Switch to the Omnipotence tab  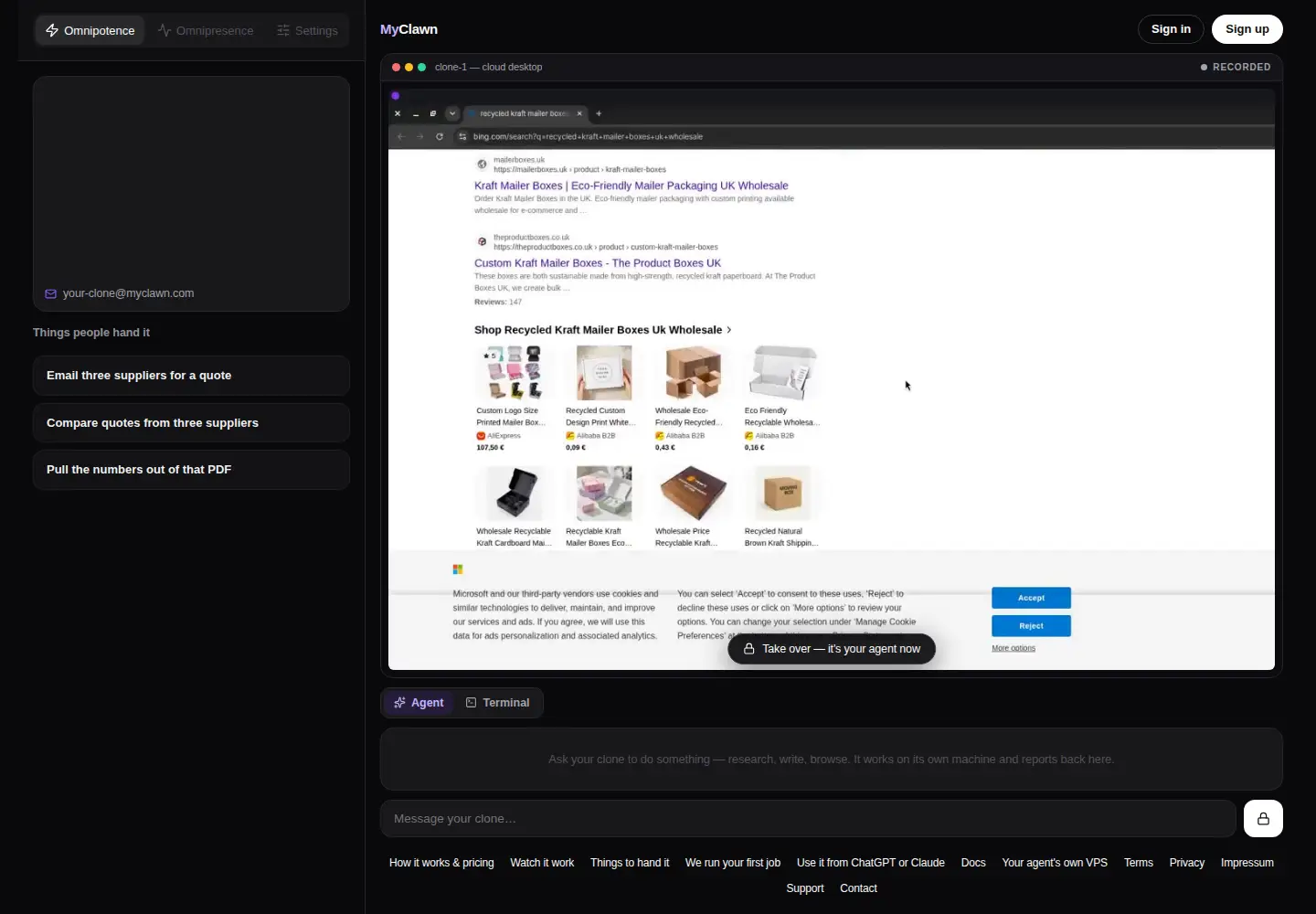[90, 30]
